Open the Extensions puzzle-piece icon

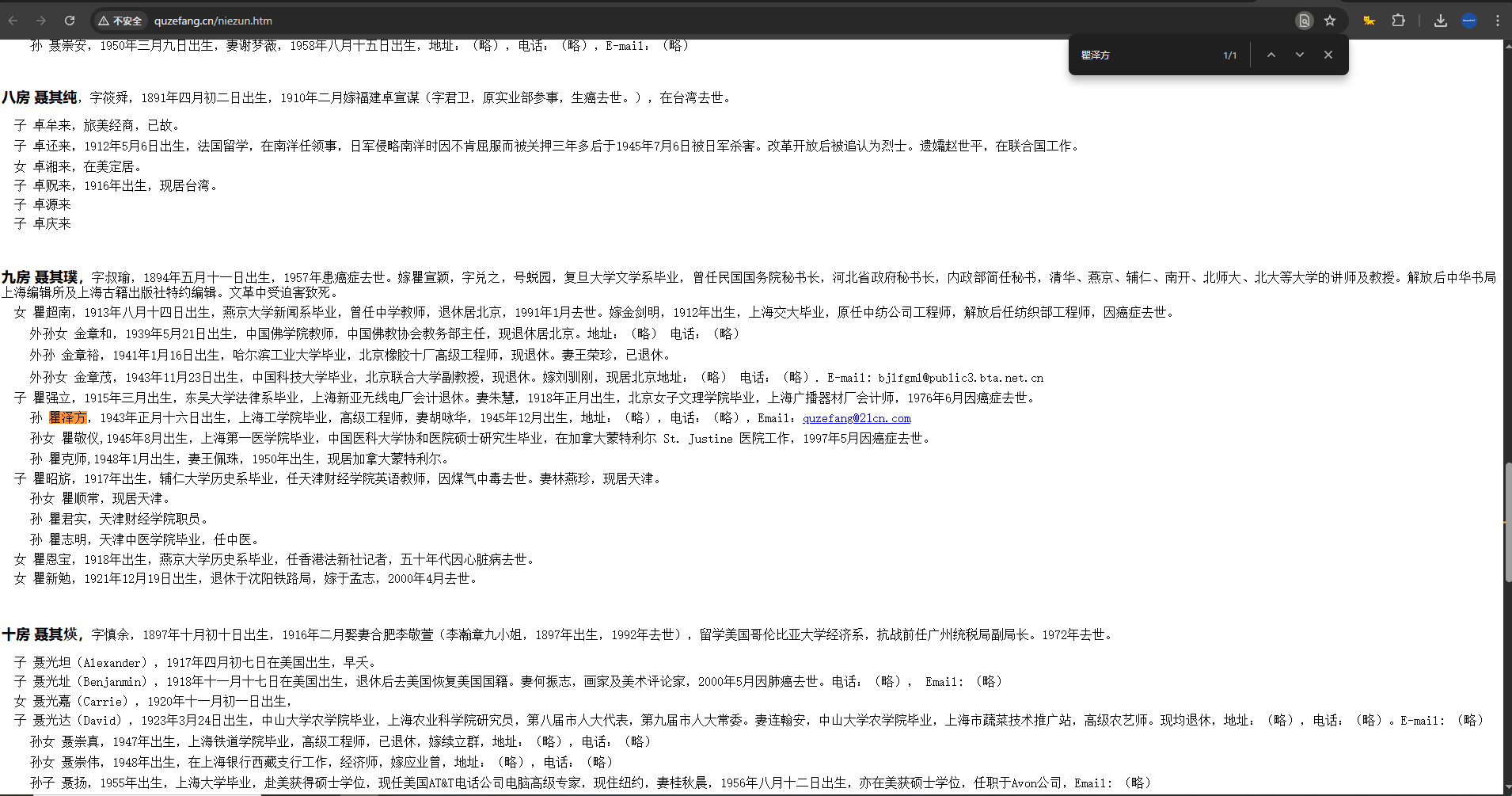[x=1399, y=21]
